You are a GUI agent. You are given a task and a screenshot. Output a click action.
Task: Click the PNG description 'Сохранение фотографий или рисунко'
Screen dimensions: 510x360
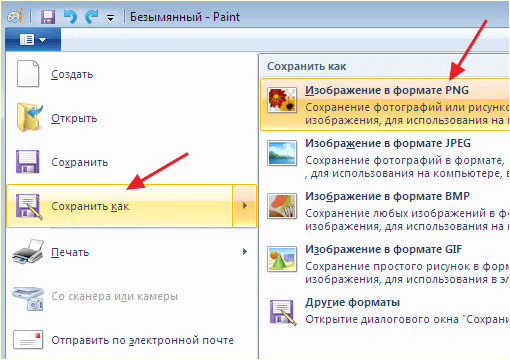(x=407, y=107)
